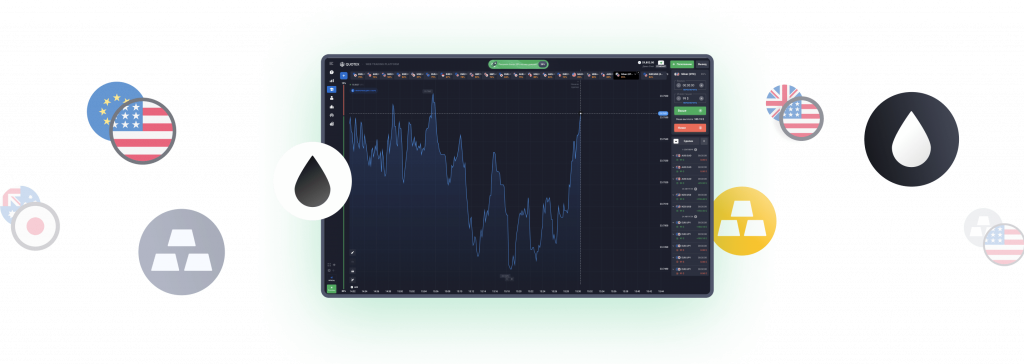Image resolution: width=1024 pixels, height=364 pixels.
Task: Select the active black asset tab
Action: point(626,75)
